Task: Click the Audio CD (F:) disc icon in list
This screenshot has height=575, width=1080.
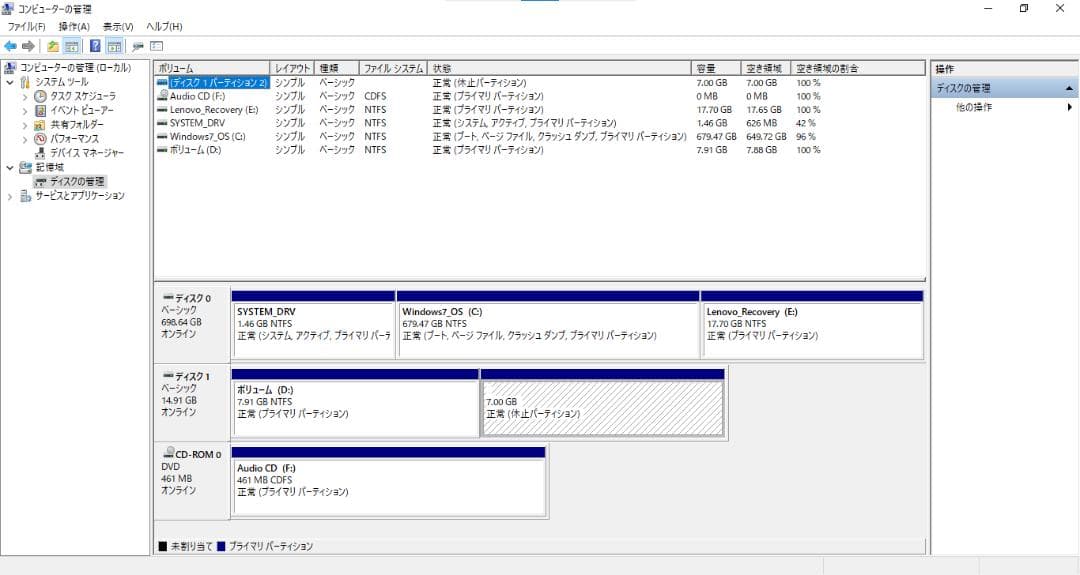Action: (162, 96)
